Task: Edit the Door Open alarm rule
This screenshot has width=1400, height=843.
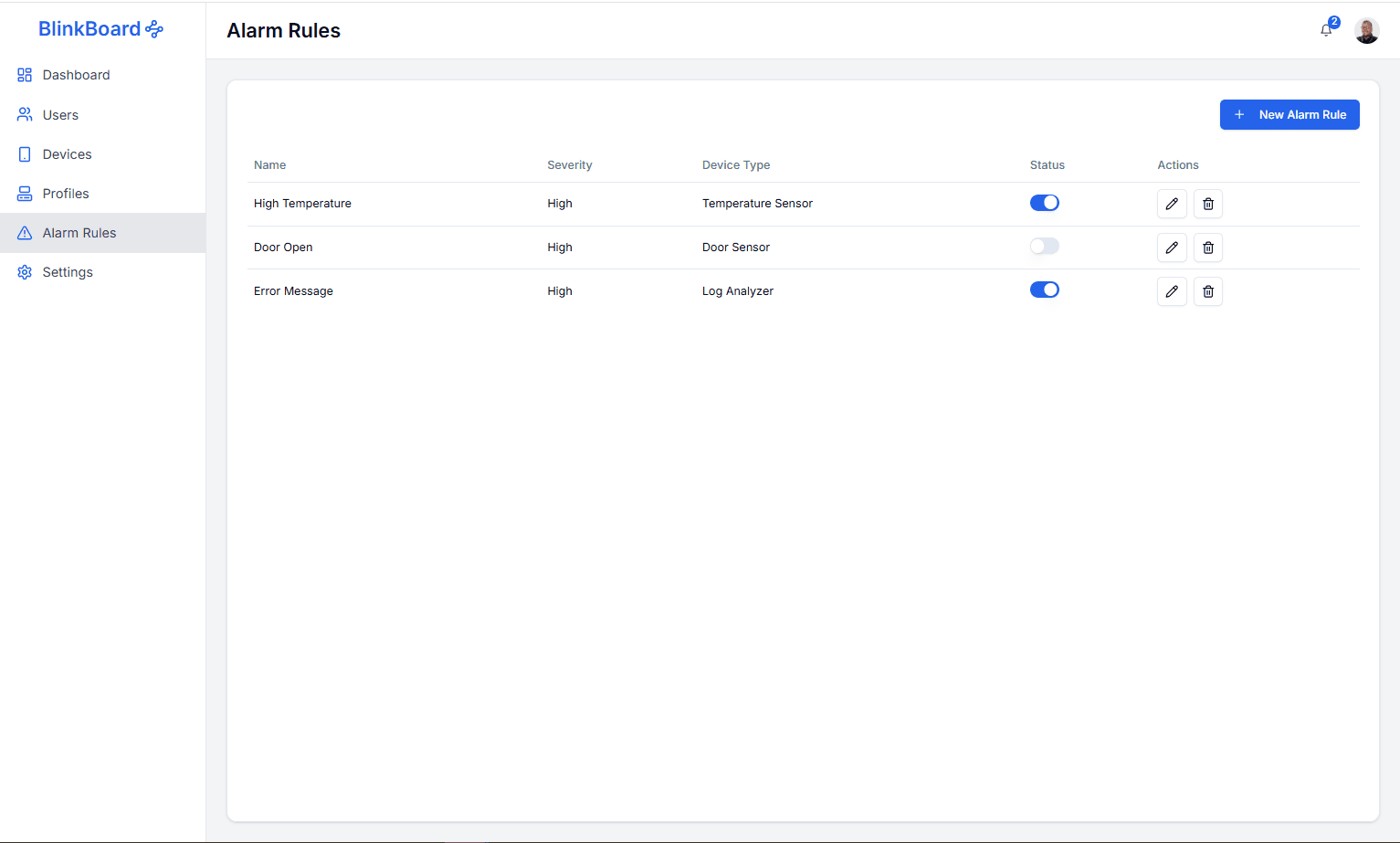Action: pos(1172,248)
